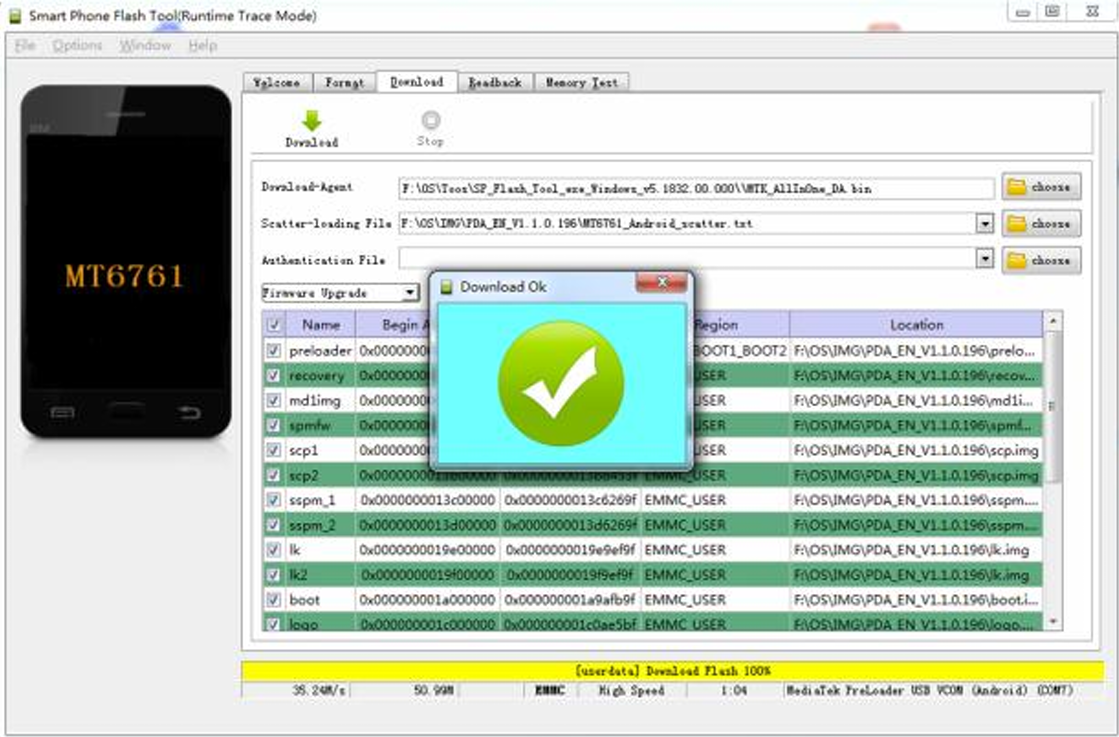Click the big green checkmark in the dialog
This screenshot has height=737, width=1119.
point(561,383)
